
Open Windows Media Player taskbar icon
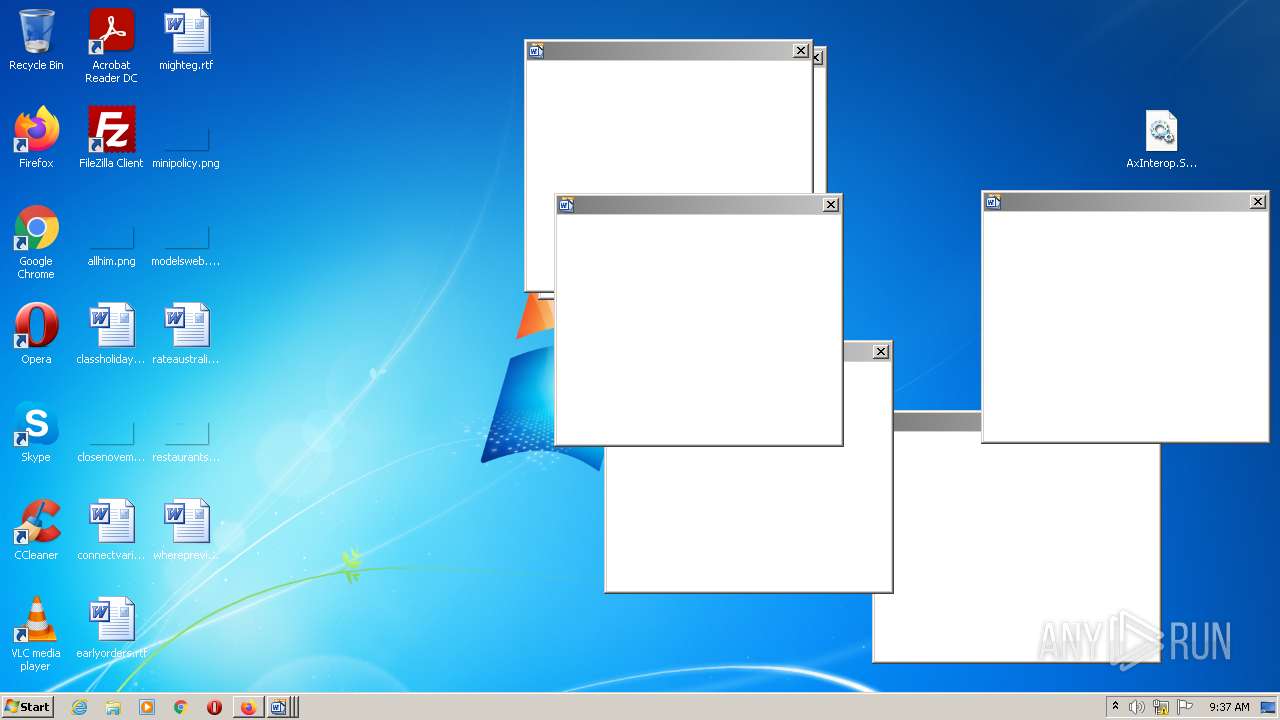(x=147, y=707)
